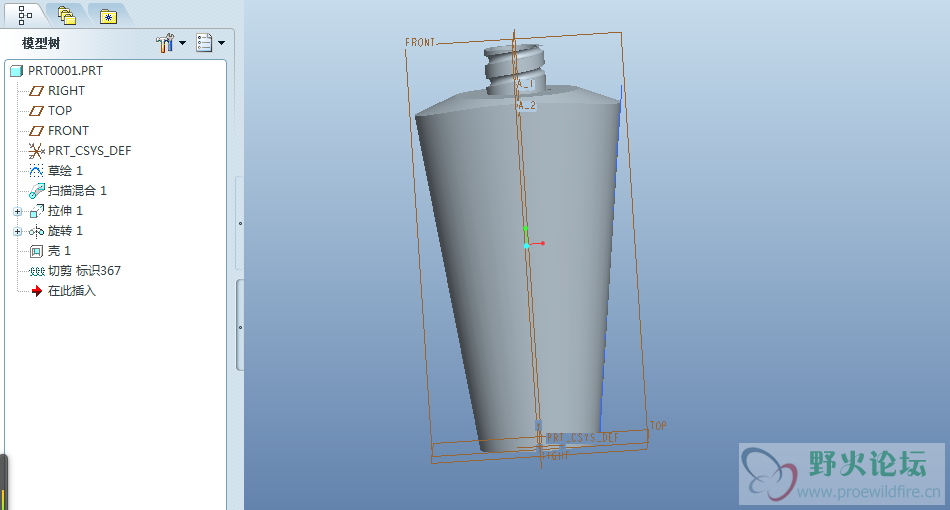Open the model tree Settings tool menu
The image size is (950, 510).
coord(165,43)
